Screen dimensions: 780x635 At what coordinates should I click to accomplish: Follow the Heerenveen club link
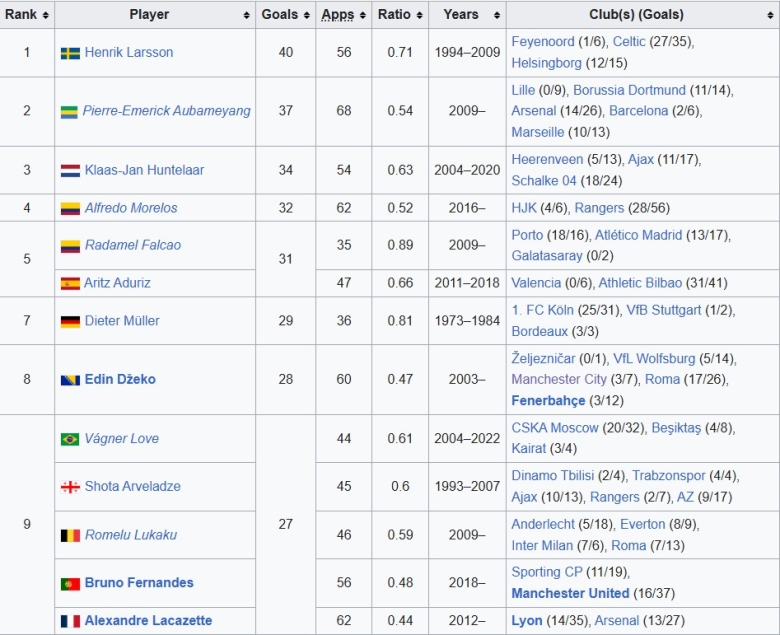click(547, 160)
